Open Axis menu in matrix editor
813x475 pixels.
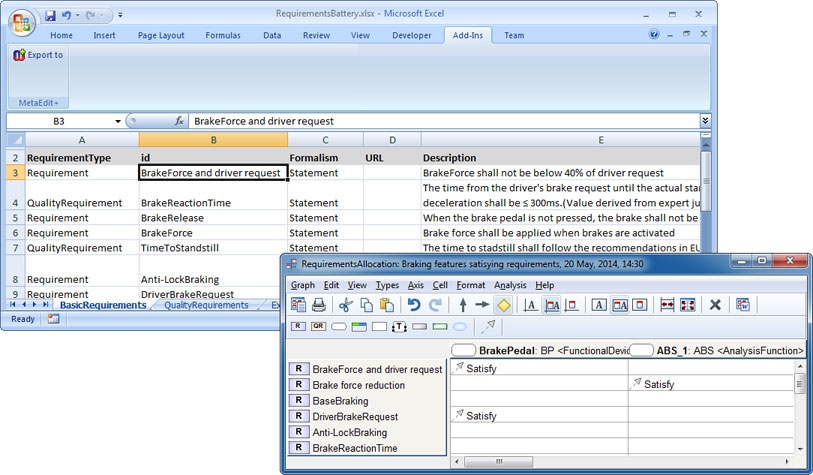click(x=415, y=285)
